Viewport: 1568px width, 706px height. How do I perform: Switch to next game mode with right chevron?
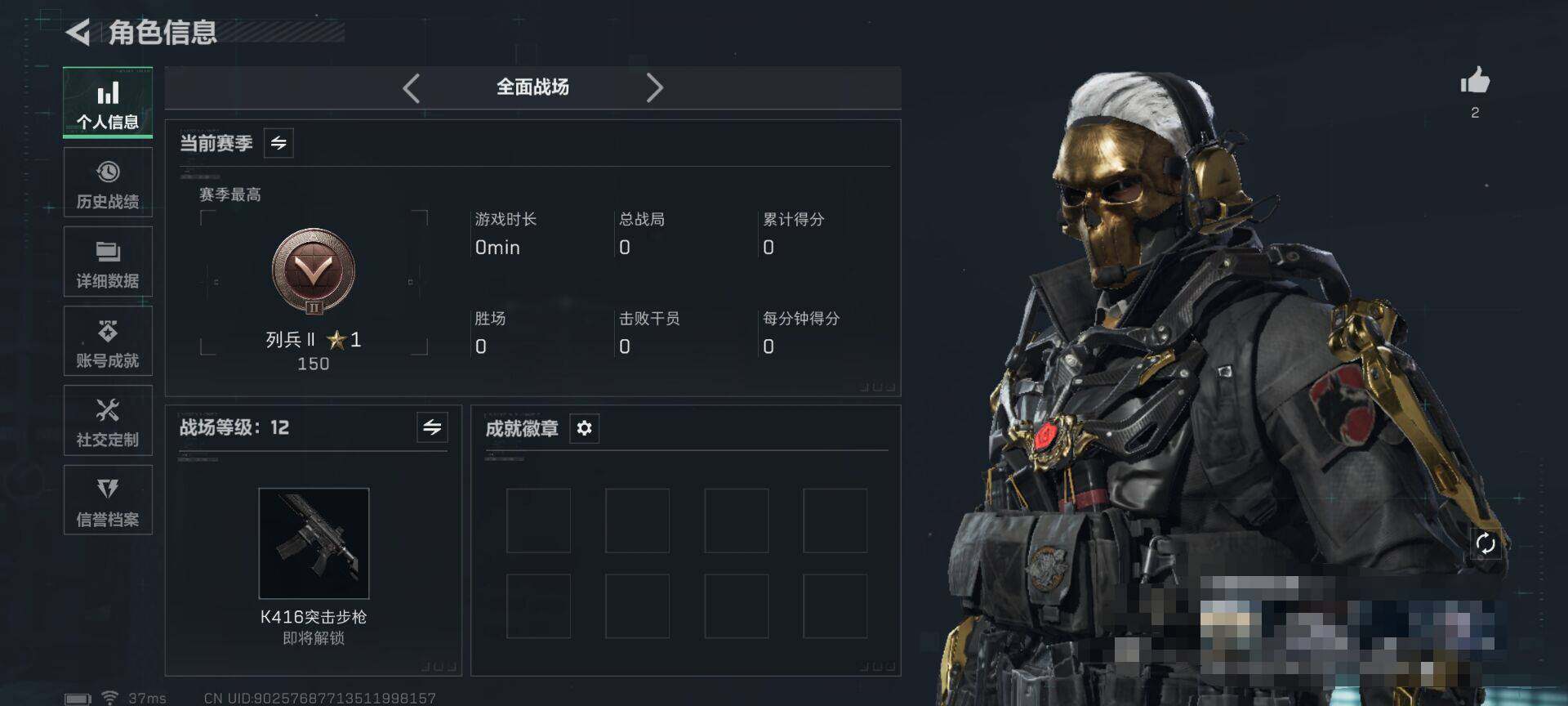click(654, 87)
